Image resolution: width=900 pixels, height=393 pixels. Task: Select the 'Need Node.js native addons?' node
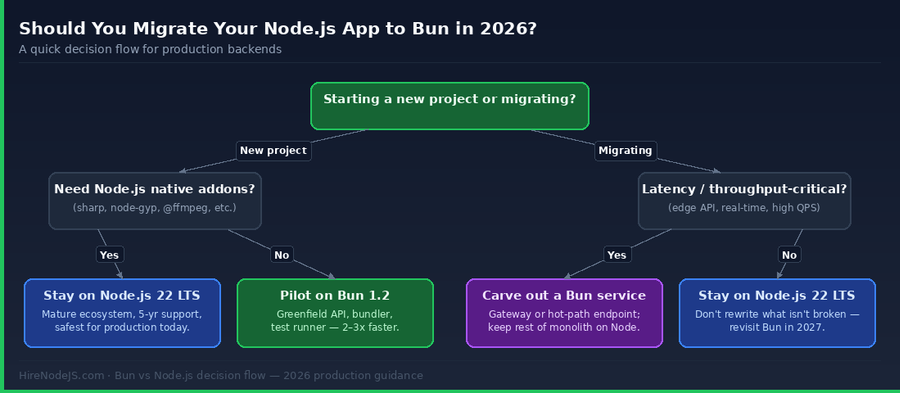tap(155, 201)
